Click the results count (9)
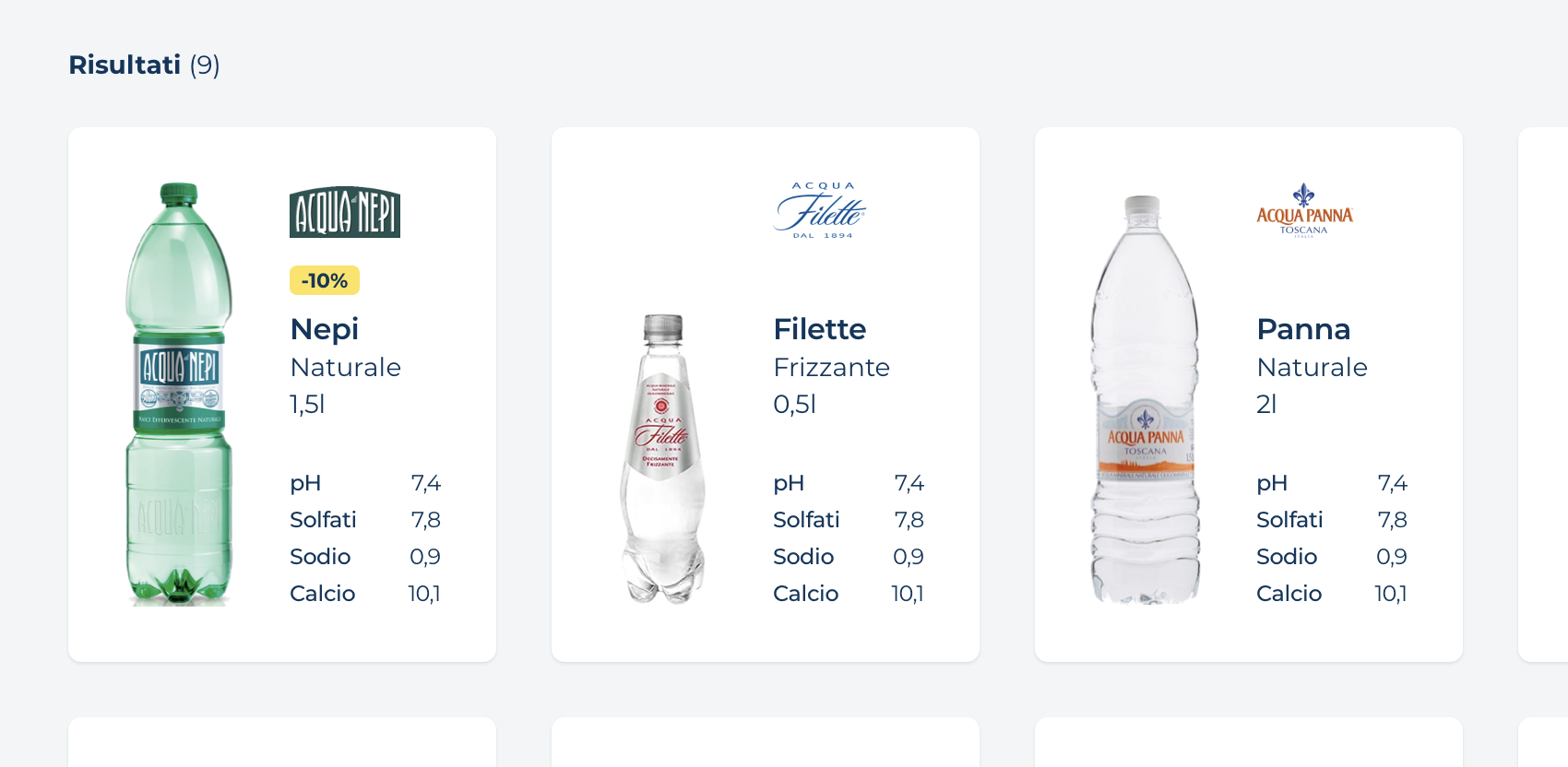1568x767 pixels. tap(205, 65)
